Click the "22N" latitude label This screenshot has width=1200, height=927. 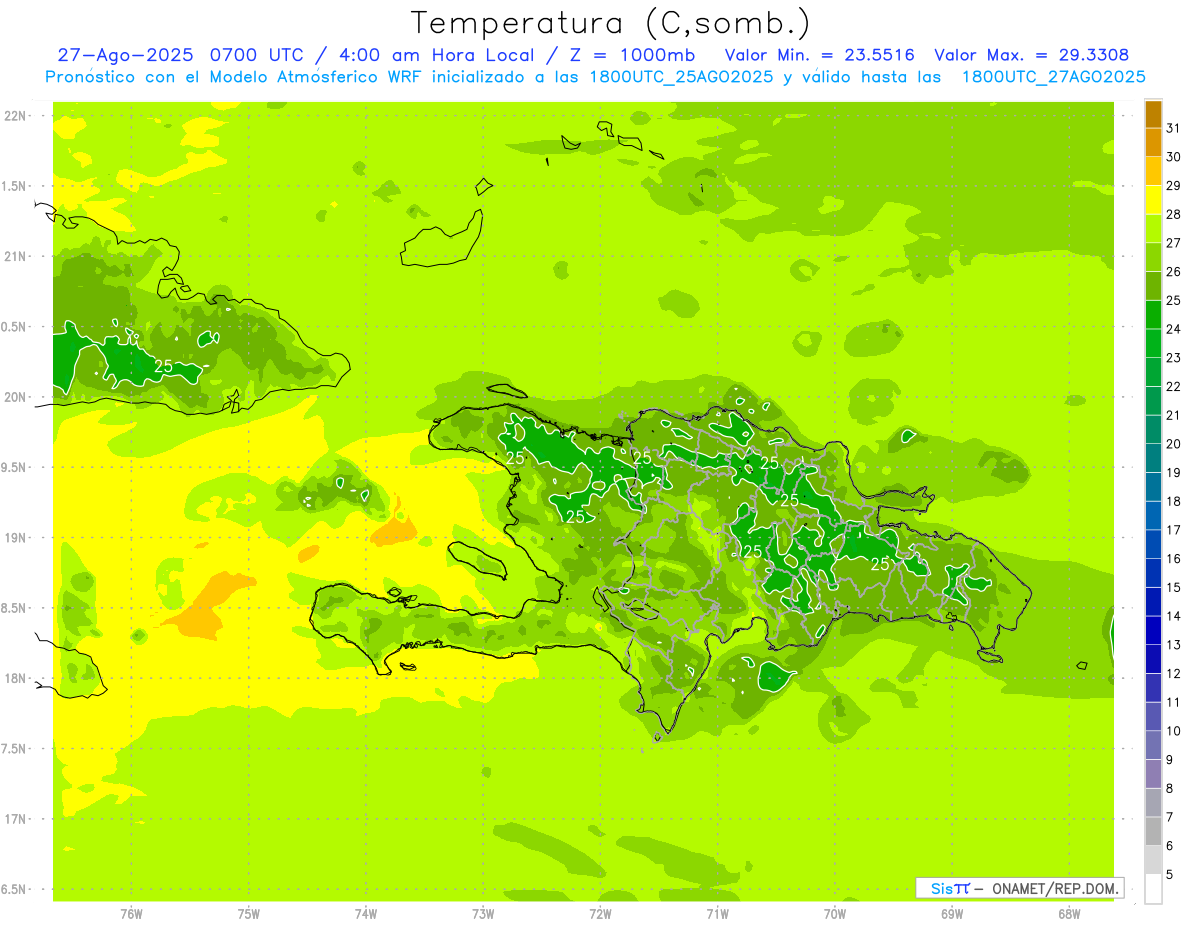coord(16,116)
